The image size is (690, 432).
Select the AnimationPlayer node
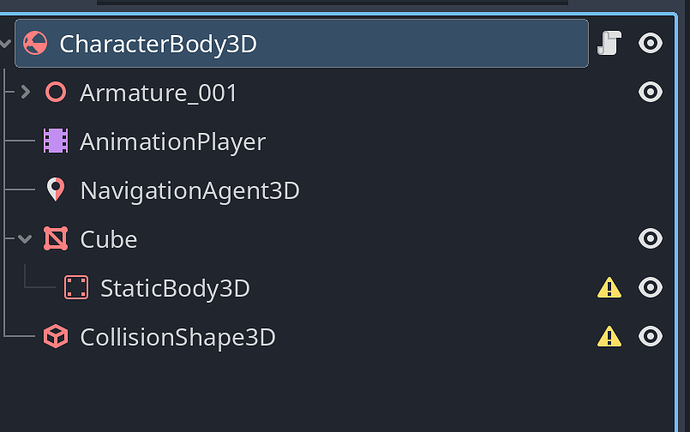pos(172,142)
